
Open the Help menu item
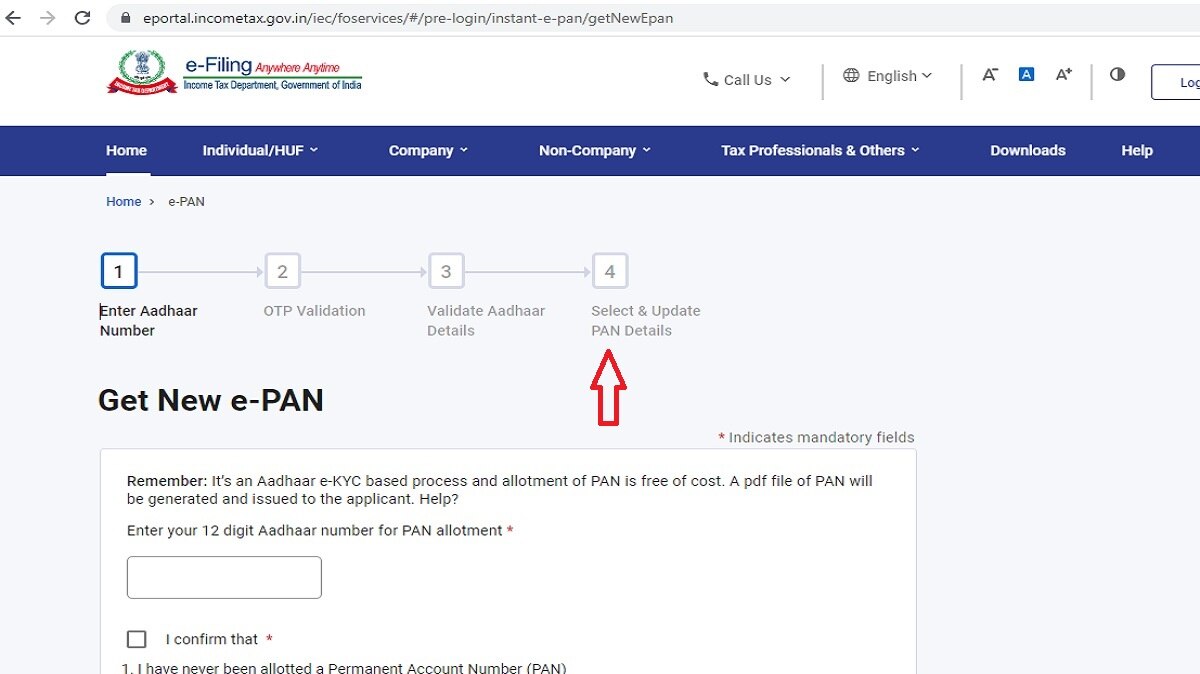[1136, 150]
